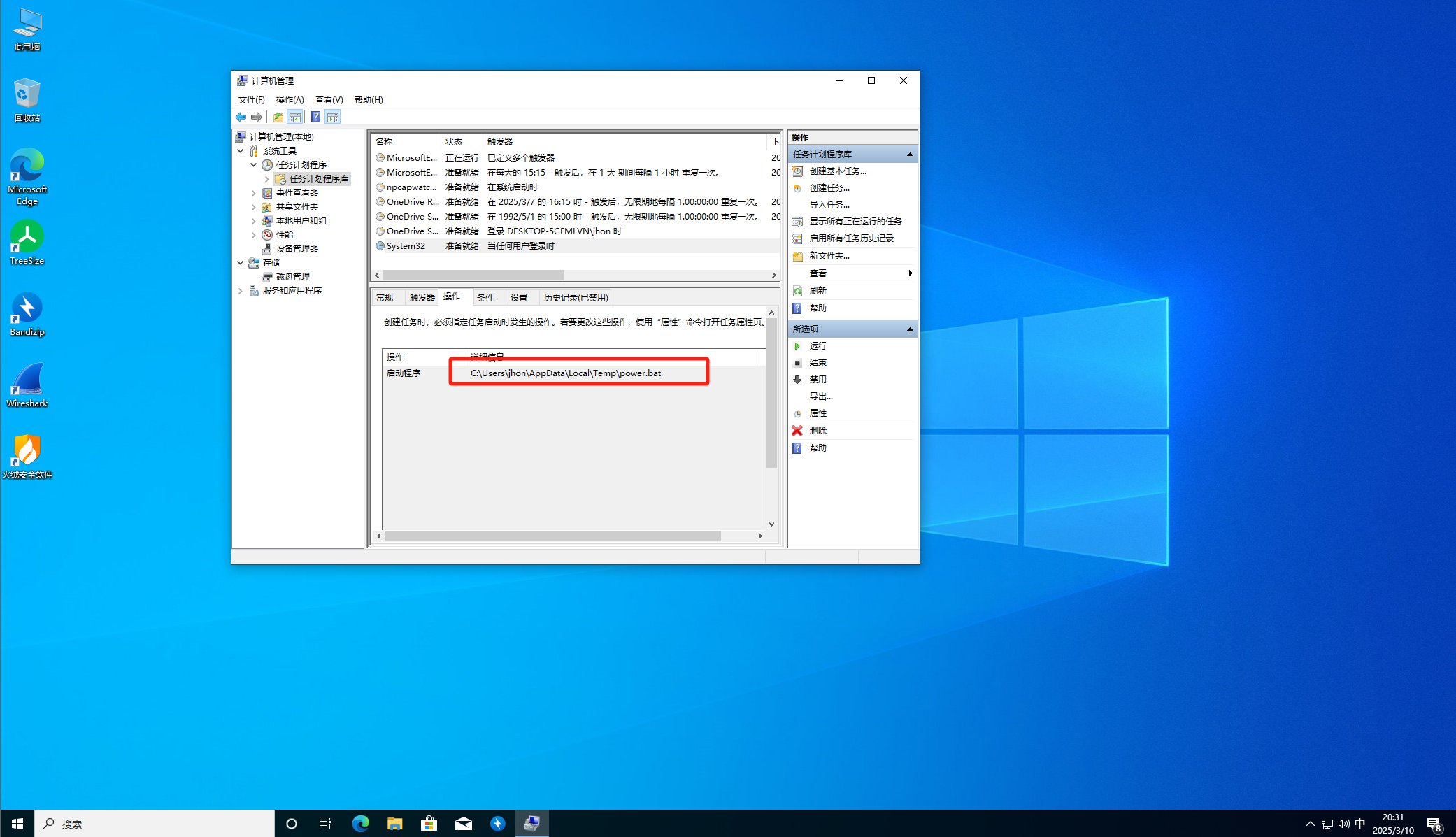Expand the 事件查看器 tree node
1456x837 pixels.
[x=254, y=193]
